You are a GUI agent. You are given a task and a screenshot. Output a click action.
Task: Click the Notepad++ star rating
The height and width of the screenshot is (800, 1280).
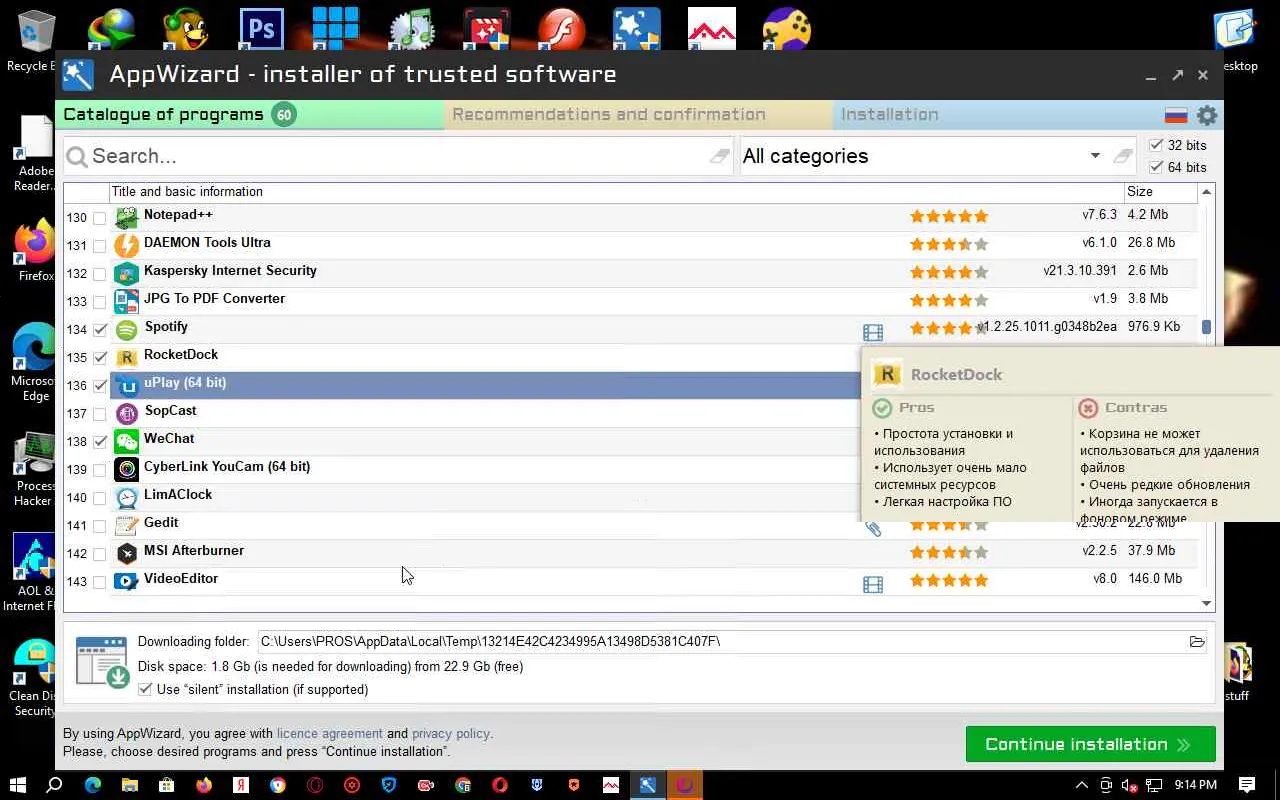pyautogui.click(x=949, y=216)
